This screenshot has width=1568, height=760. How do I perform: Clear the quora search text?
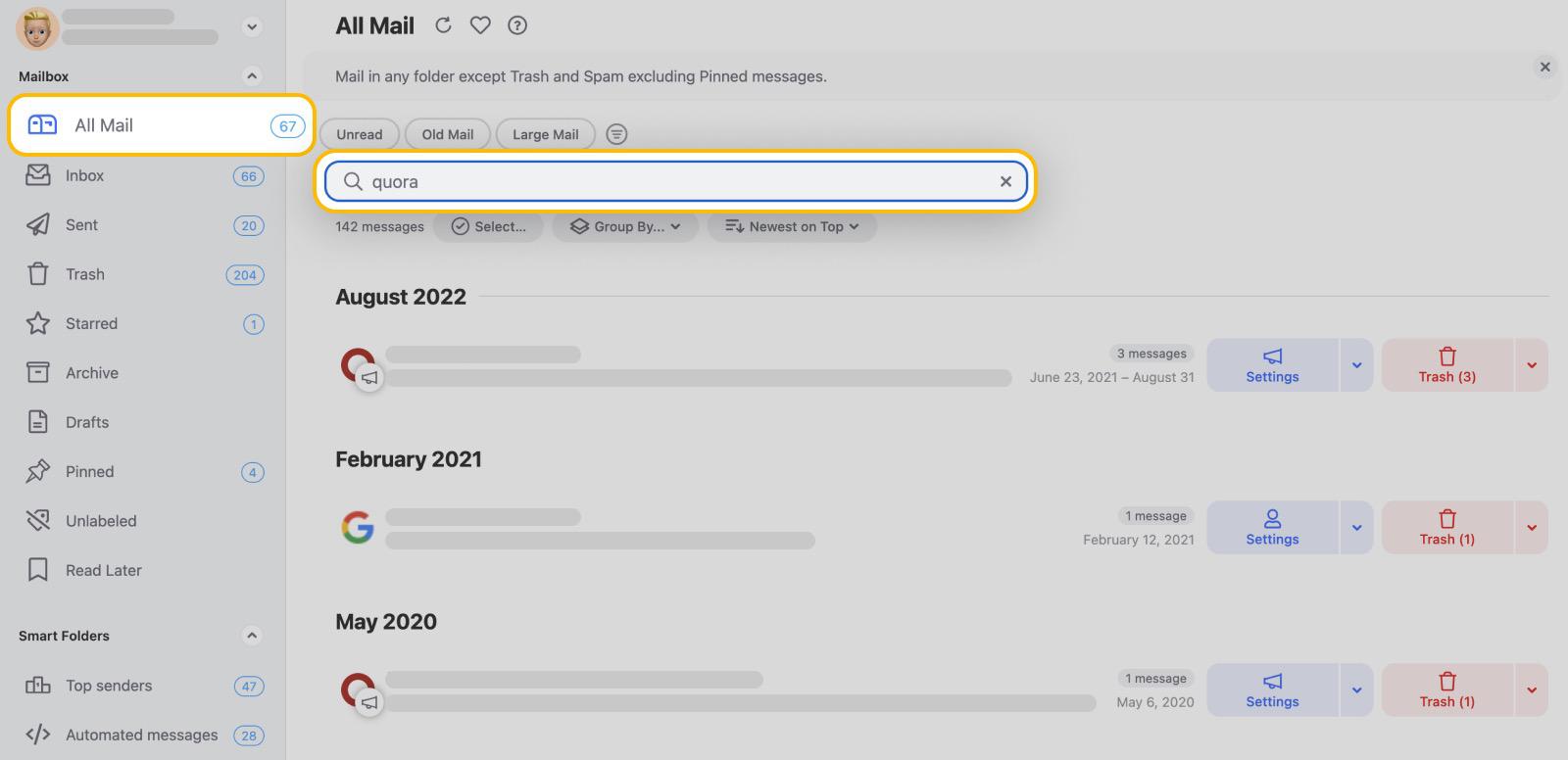(x=1005, y=181)
